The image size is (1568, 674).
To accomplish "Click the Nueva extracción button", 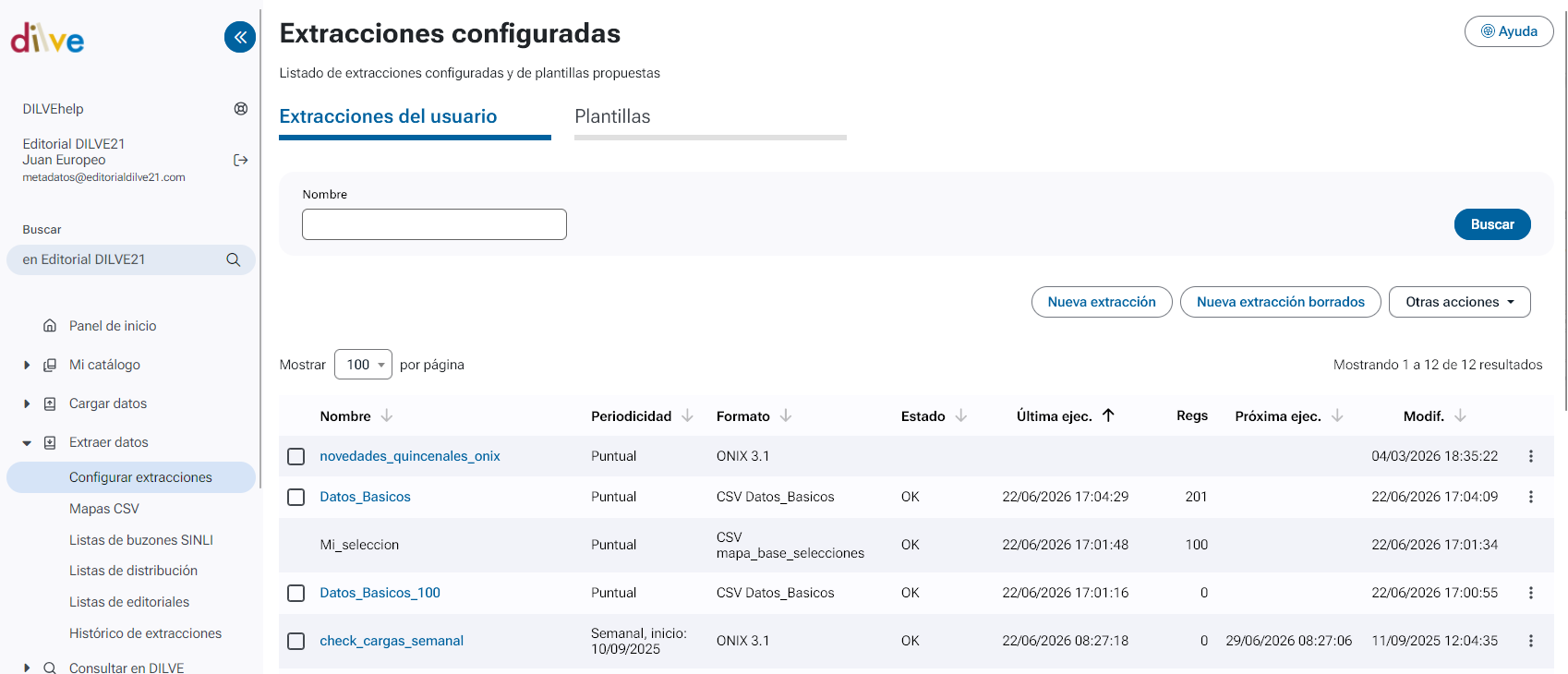I will click(1102, 302).
